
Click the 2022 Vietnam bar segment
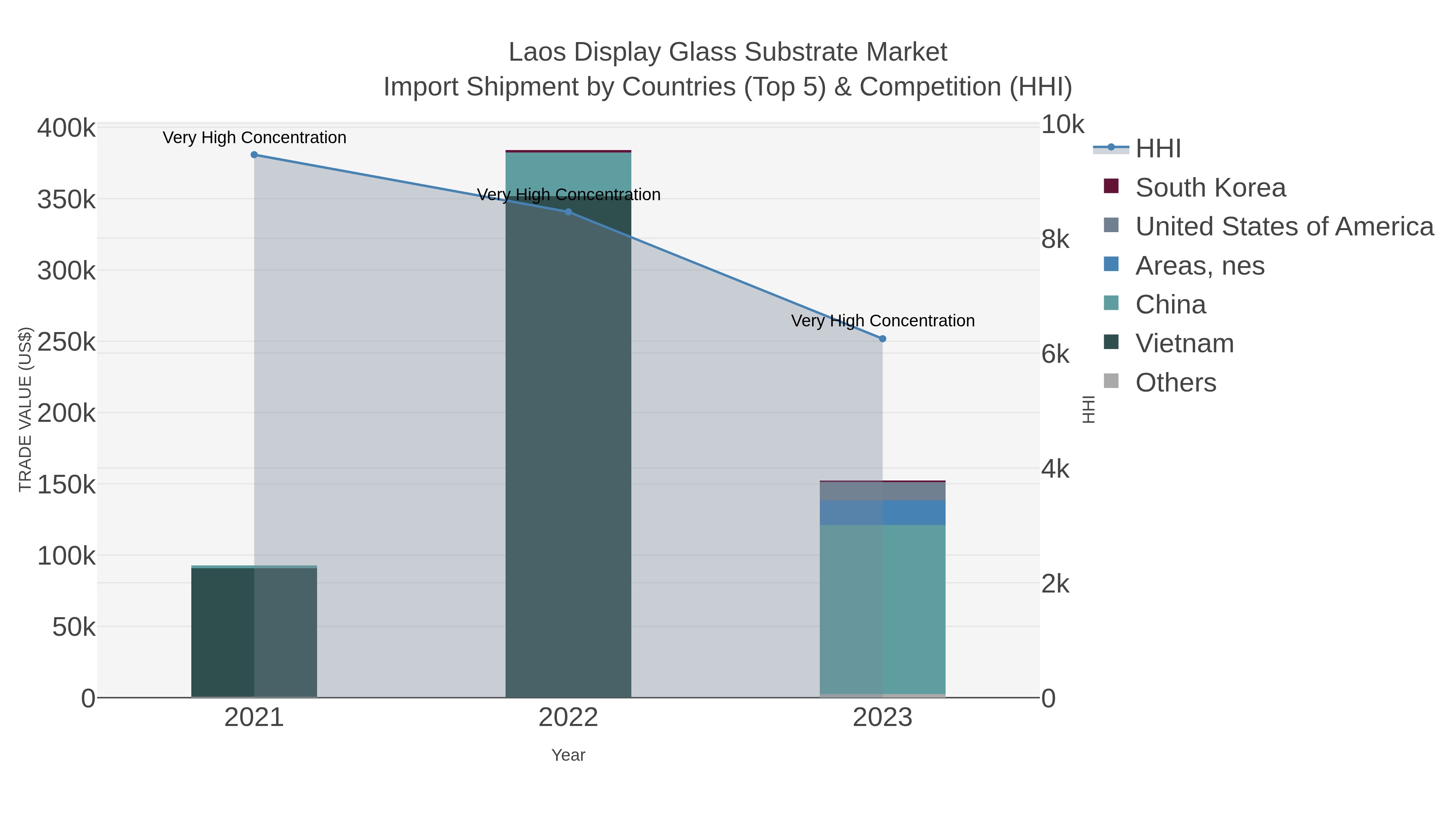569,447
